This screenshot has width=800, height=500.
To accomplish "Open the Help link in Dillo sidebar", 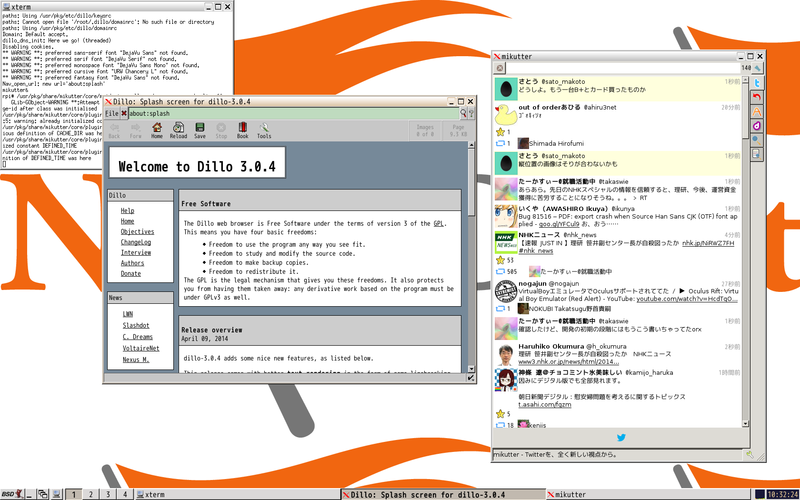I will click(128, 211).
